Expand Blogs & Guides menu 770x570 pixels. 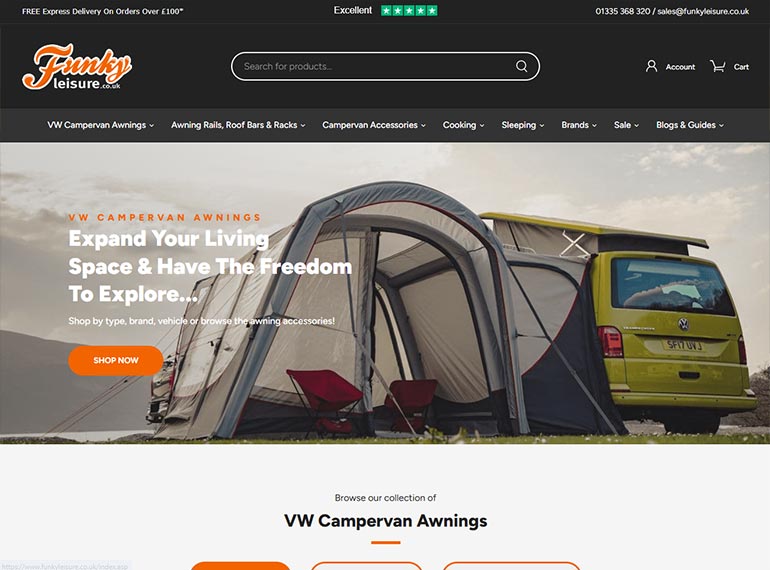(x=690, y=125)
